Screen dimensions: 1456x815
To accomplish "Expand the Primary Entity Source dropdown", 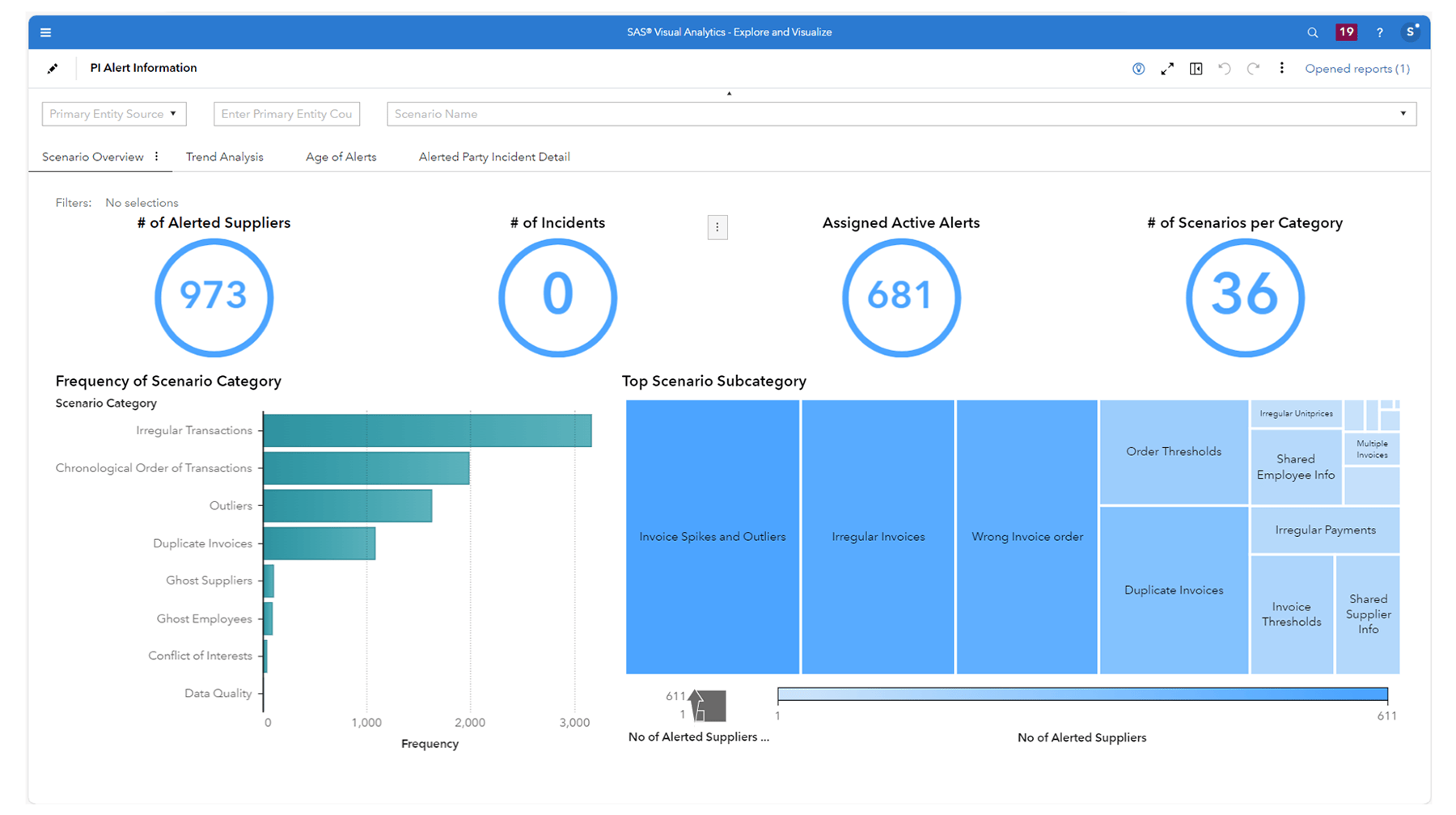I will point(114,114).
